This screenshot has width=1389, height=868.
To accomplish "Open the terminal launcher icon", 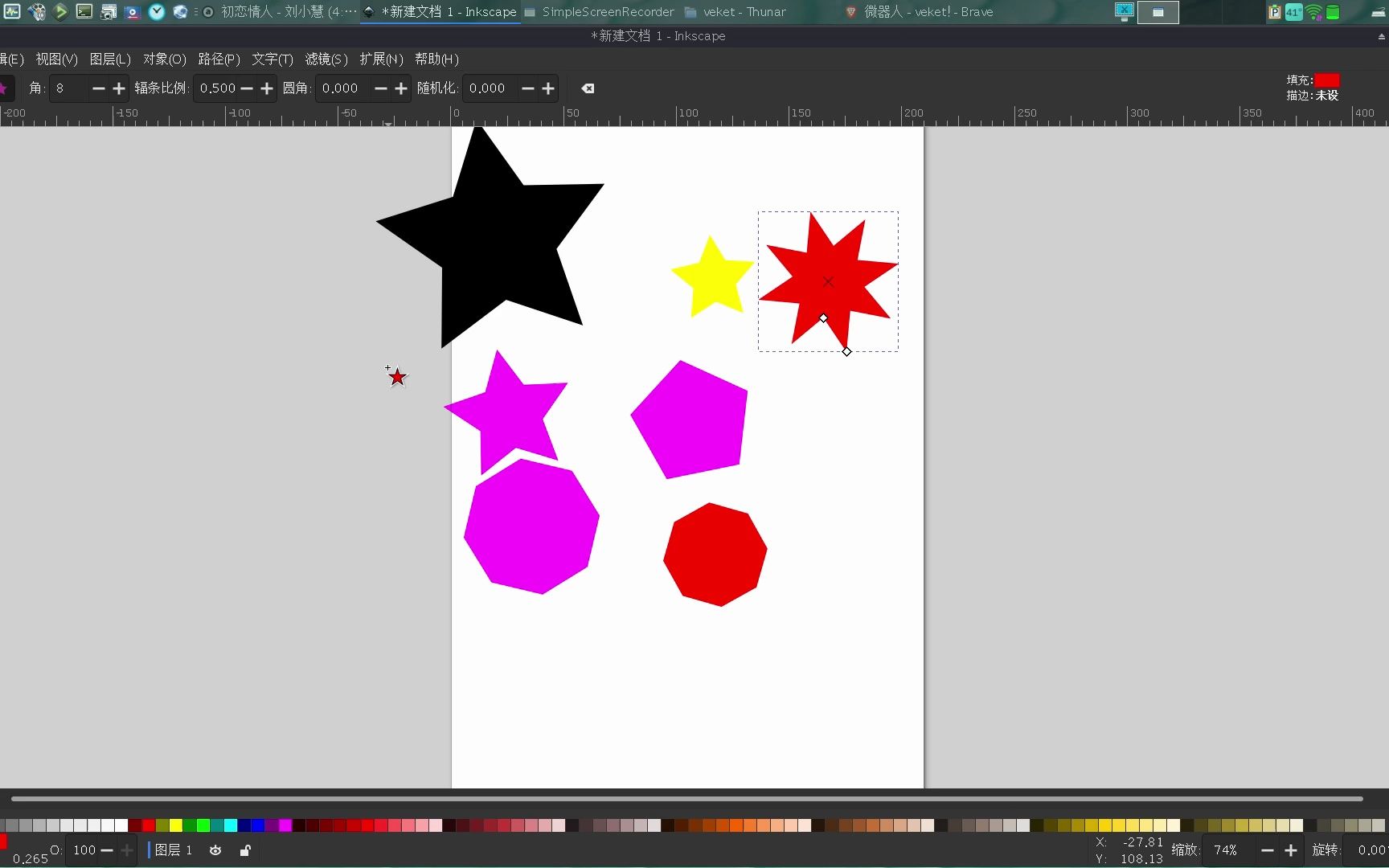I will pyautogui.click(x=84, y=11).
